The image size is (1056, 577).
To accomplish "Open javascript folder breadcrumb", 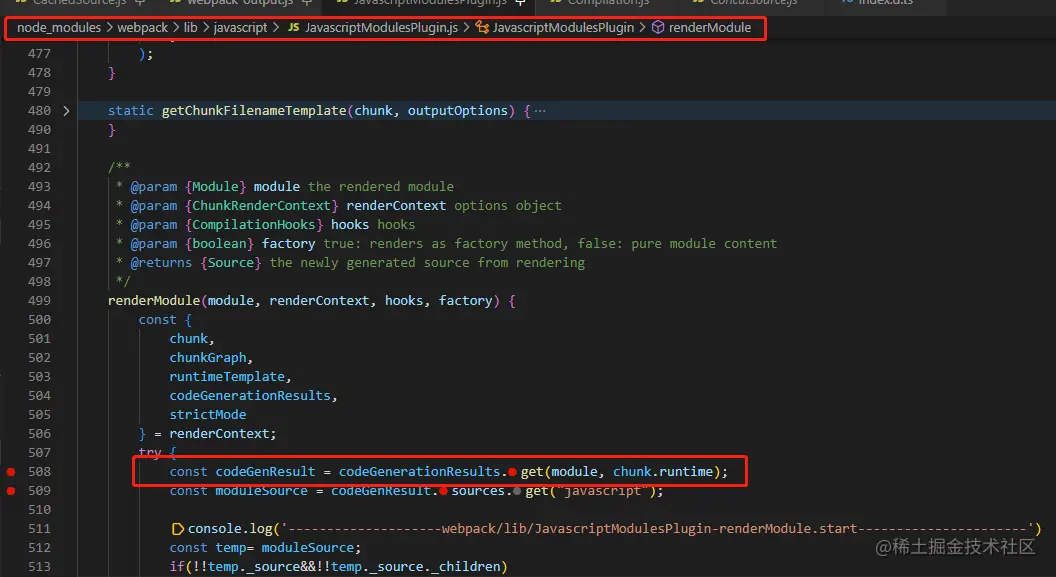I will (240, 28).
